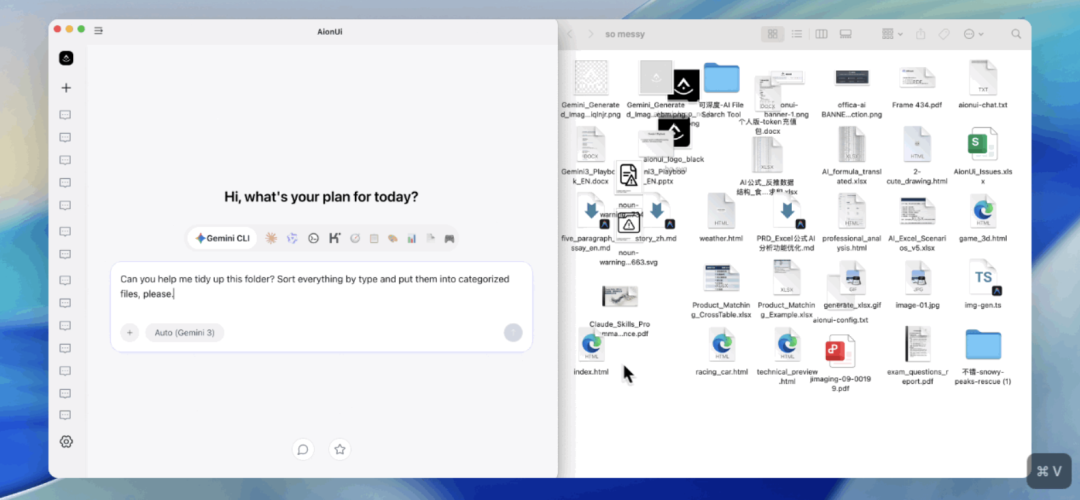
Task: Select AI_Excel_Scenarios_v5.xlsx file
Action: [x=917, y=211]
